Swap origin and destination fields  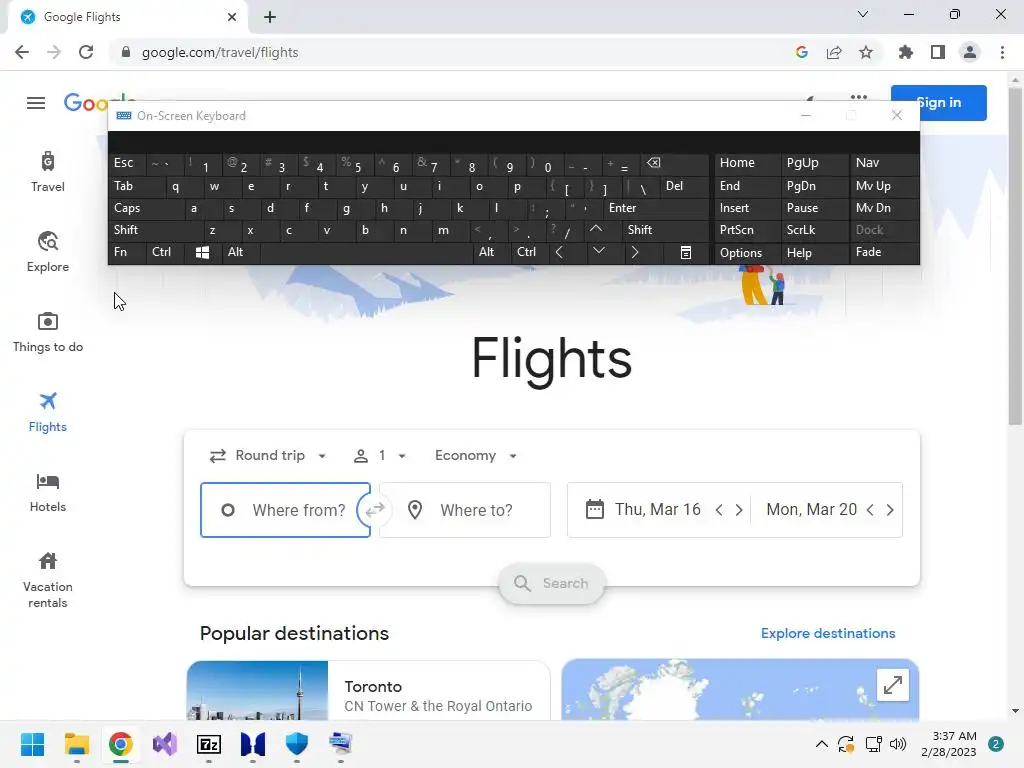375,510
